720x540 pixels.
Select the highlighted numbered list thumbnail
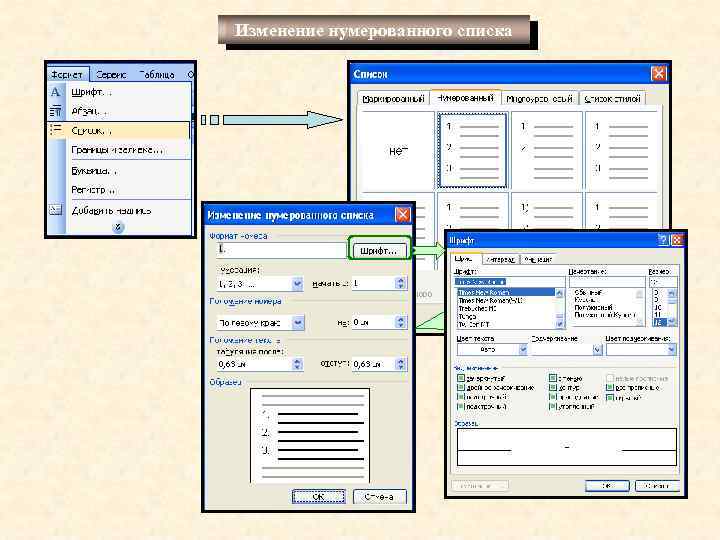pos(472,151)
